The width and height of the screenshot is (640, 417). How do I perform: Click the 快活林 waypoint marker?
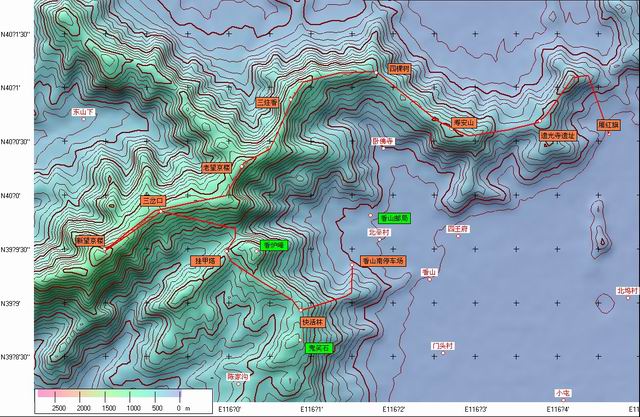coord(313,323)
